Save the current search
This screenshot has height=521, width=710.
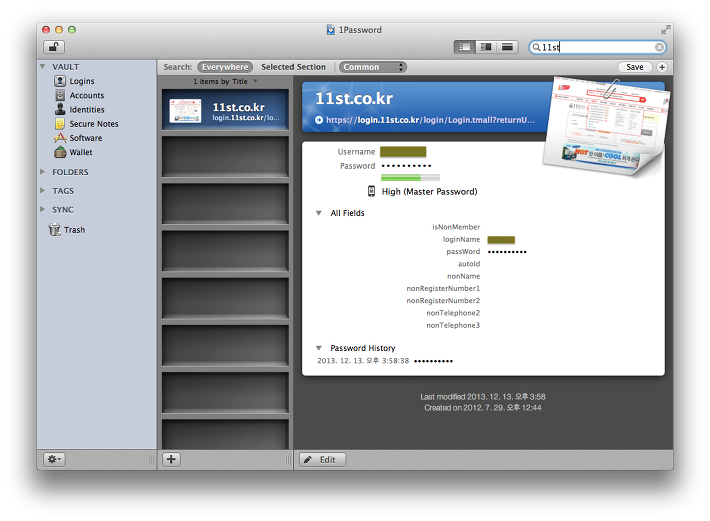(x=634, y=67)
